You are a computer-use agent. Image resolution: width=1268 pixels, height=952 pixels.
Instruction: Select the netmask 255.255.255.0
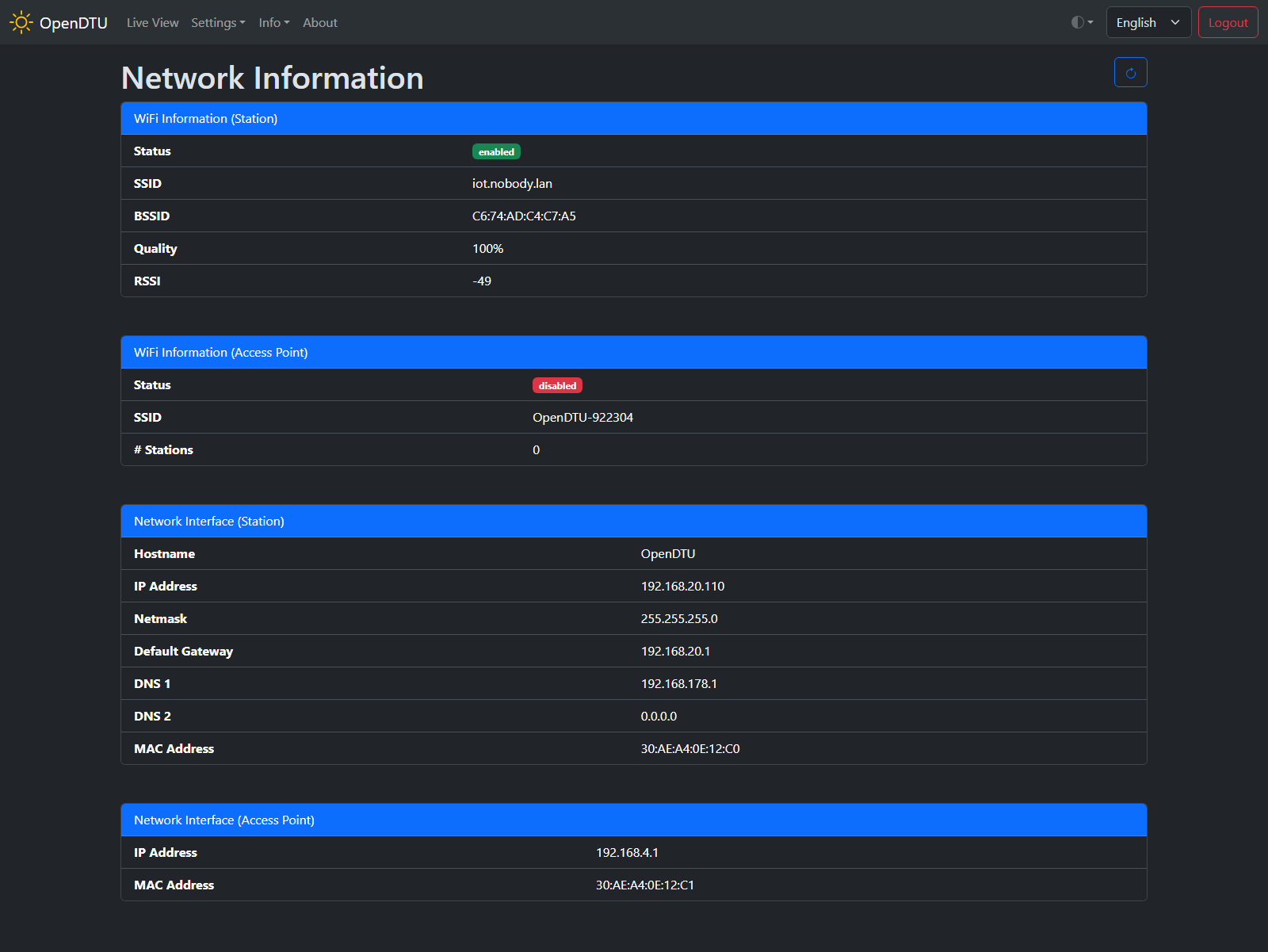(679, 619)
